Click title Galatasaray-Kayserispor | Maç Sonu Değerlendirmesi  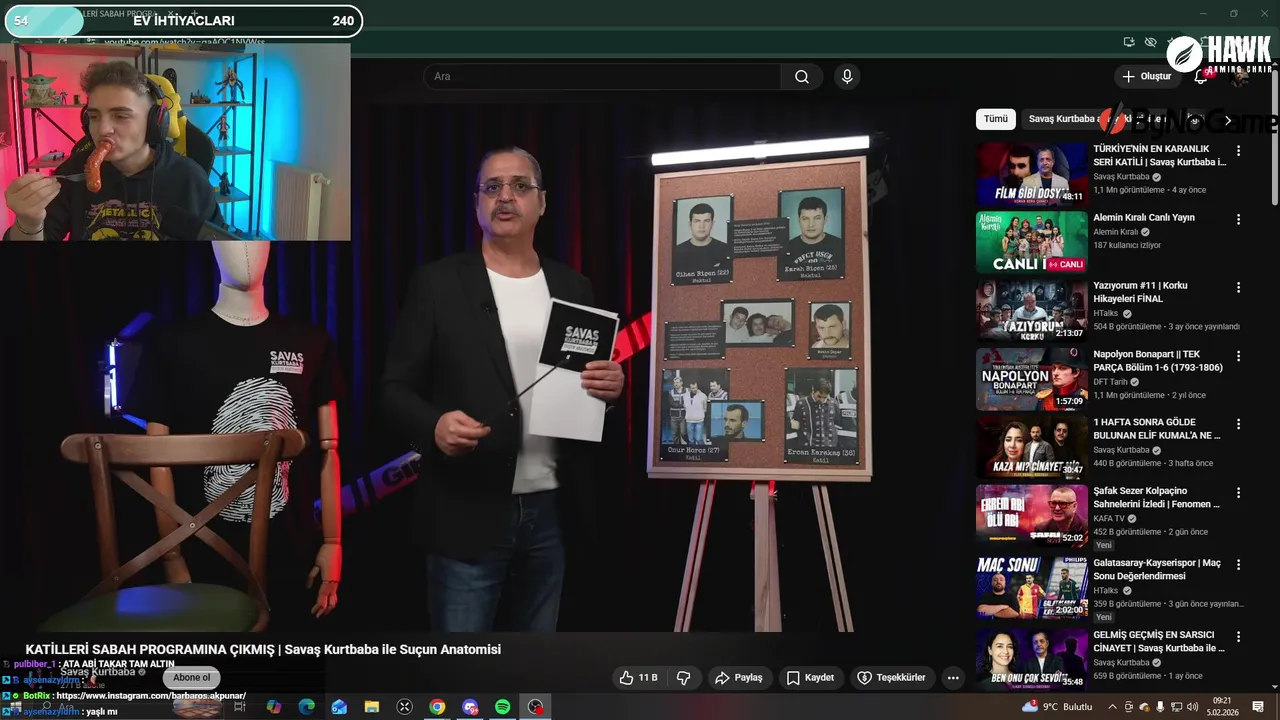point(1157,570)
